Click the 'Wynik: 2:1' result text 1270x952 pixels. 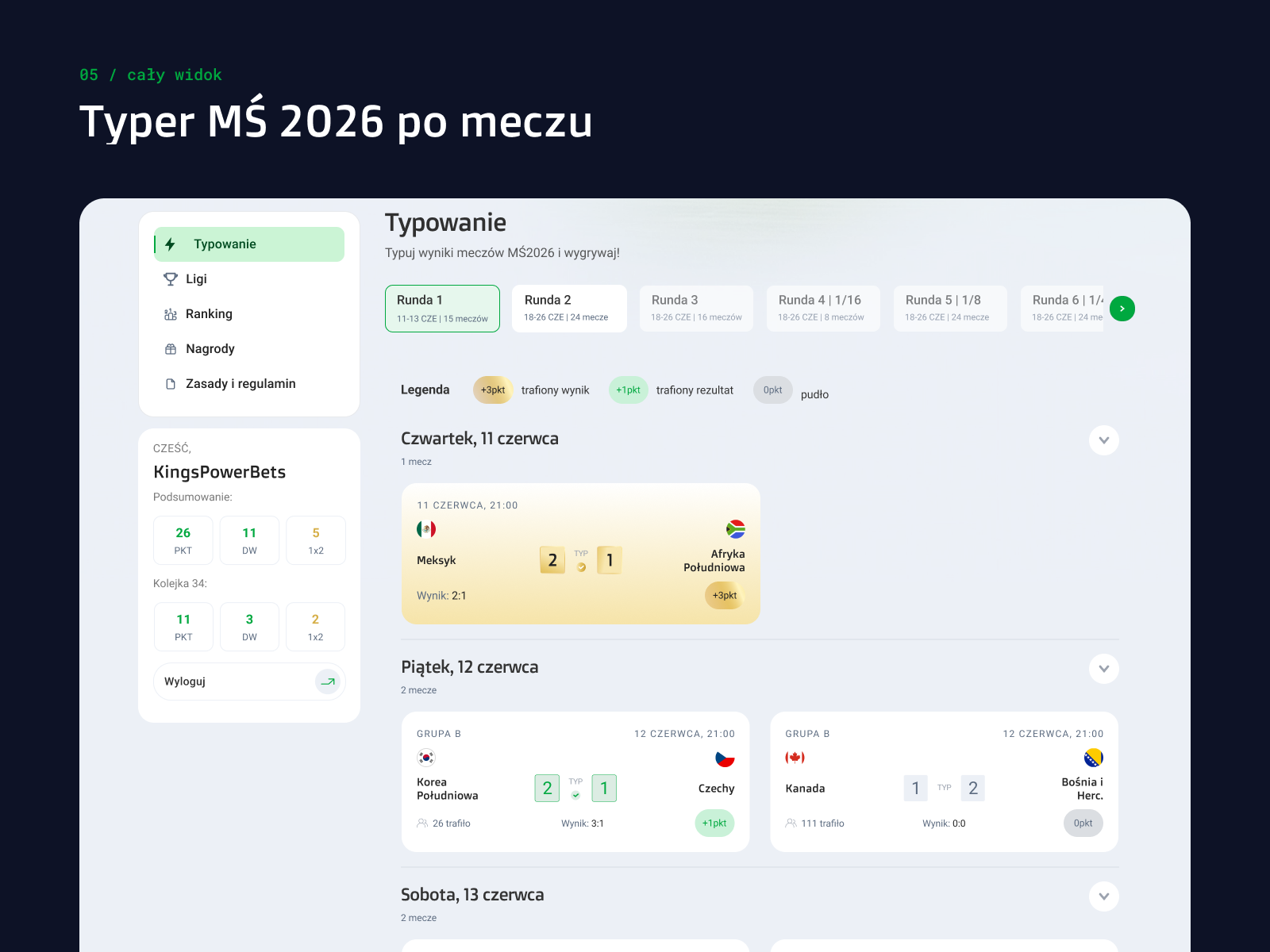441,596
